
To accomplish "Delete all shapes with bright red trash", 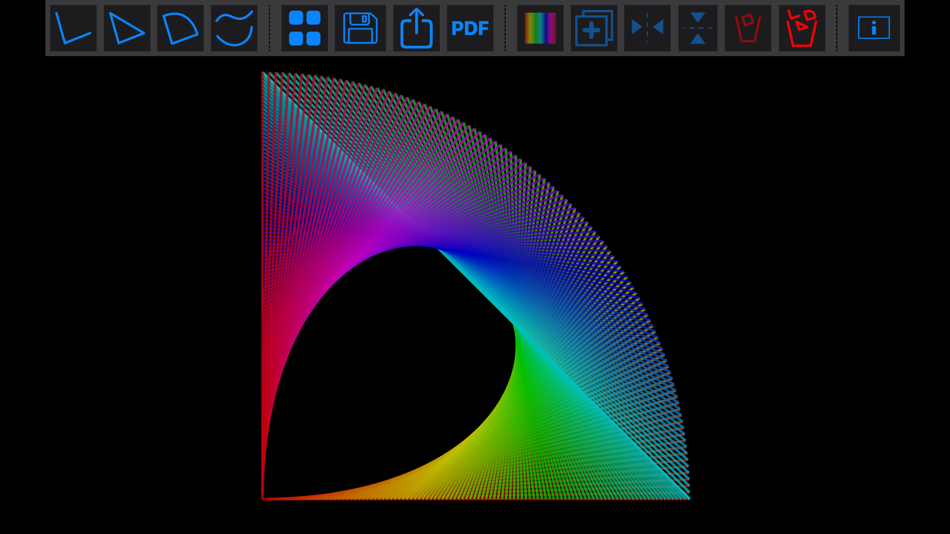I will (802, 28).
